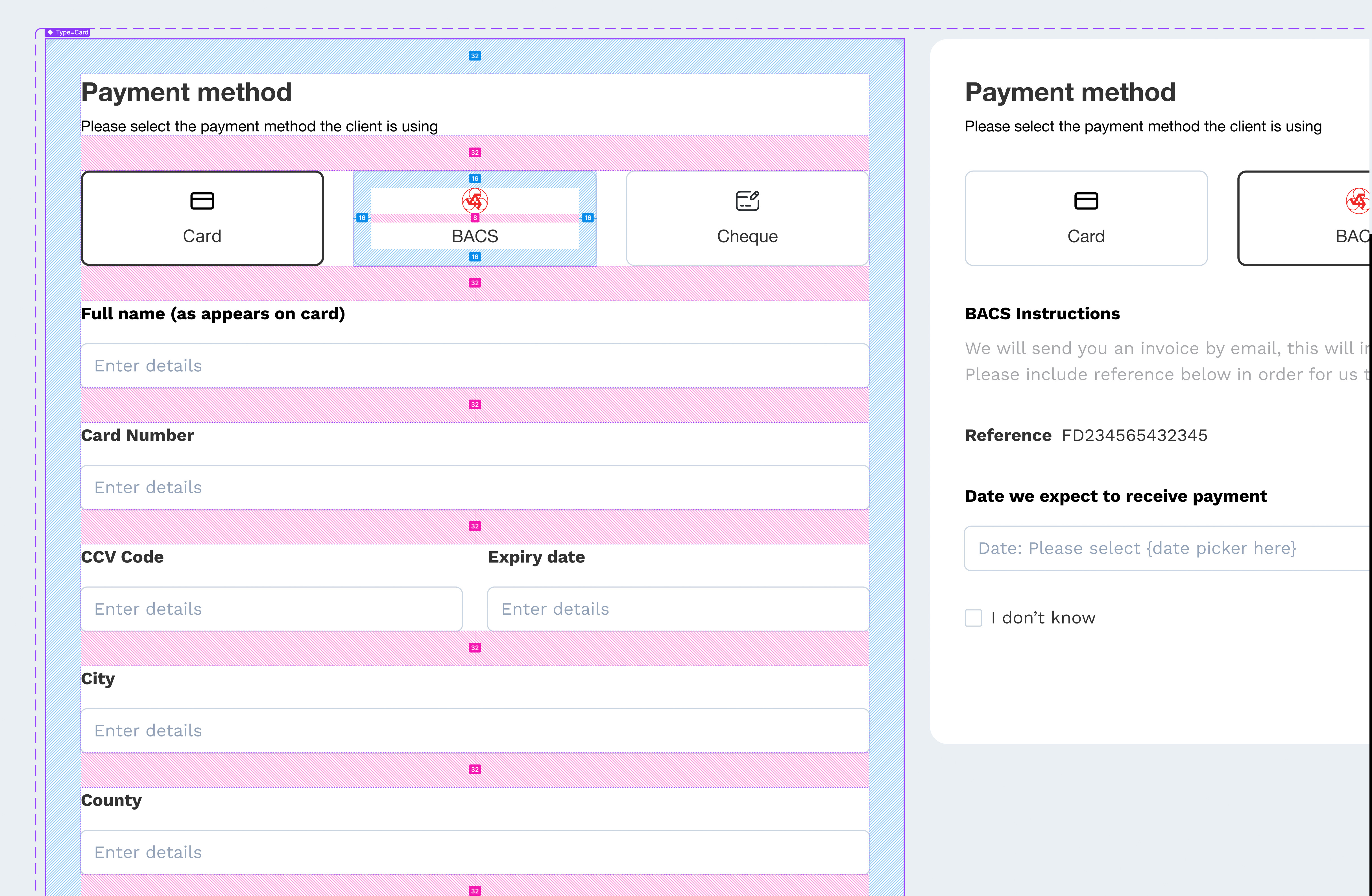
Task: Click the Full name input field
Action: point(475,366)
